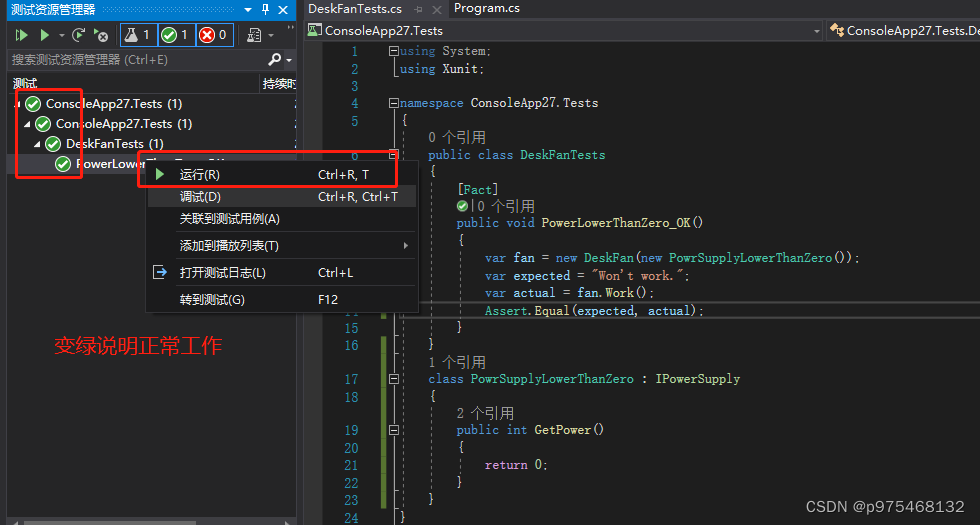Close the Test Explorer panel
Viewport: 980px width, 525px height.
[283, 9]
